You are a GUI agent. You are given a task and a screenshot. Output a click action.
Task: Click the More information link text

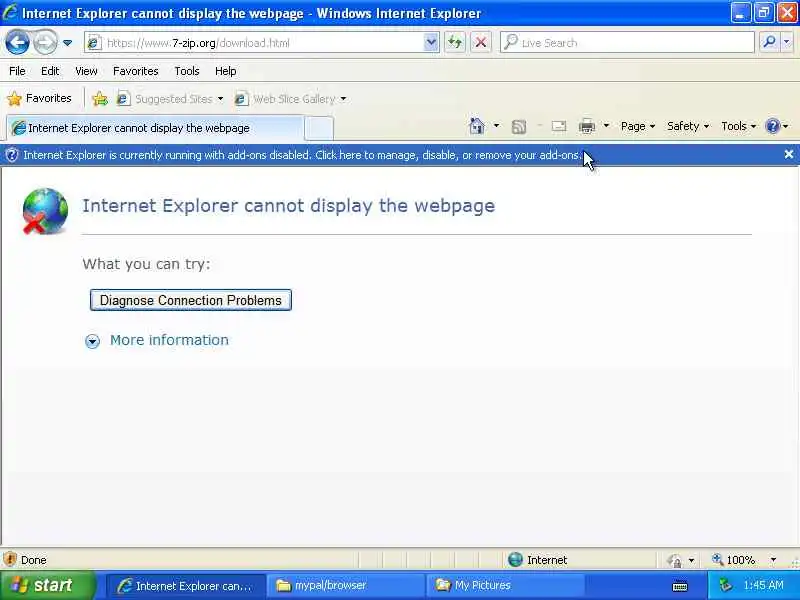(169, 340)
